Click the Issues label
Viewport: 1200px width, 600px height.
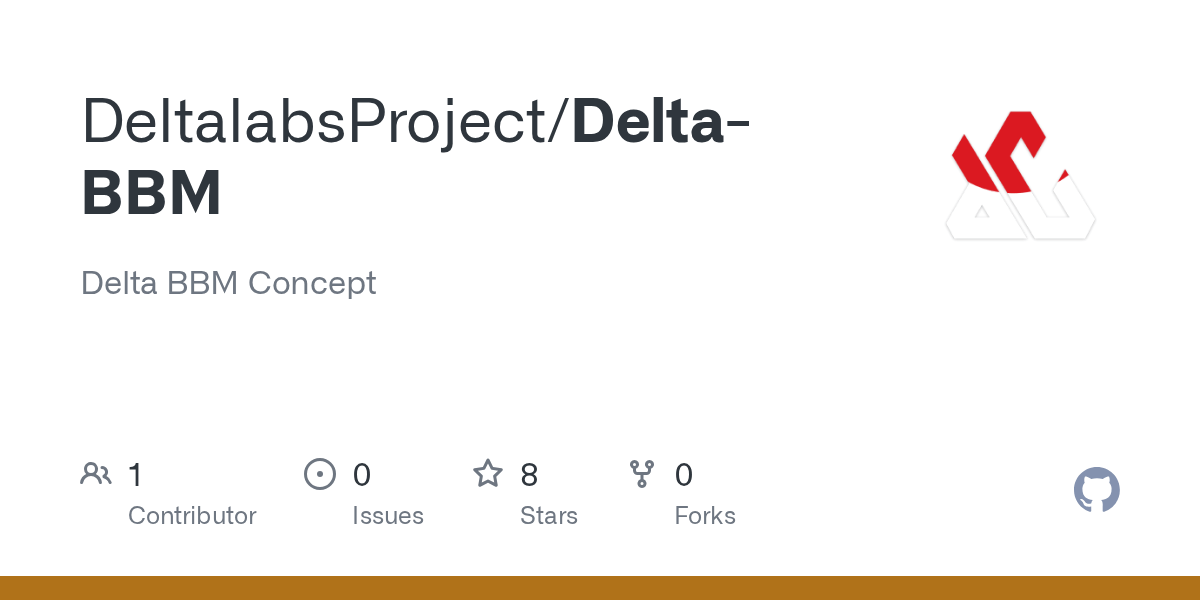point(388,516)
